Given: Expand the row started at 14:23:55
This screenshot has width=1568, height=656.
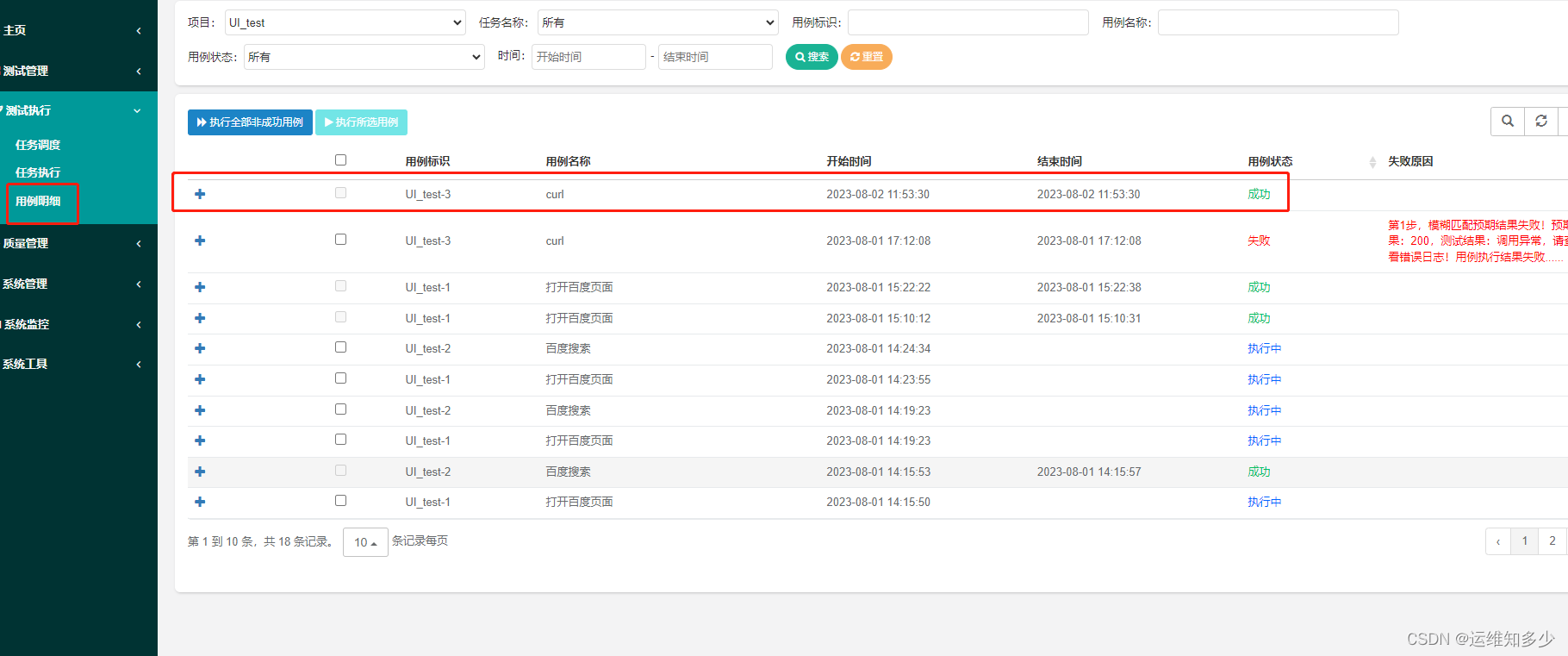Looking at the screenshot, I should 200,379.
